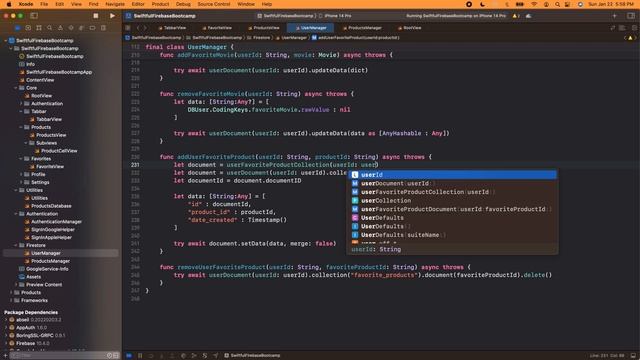
Task: Switch to the FavoriteView editor tab
Action: (x=217, y=28)
